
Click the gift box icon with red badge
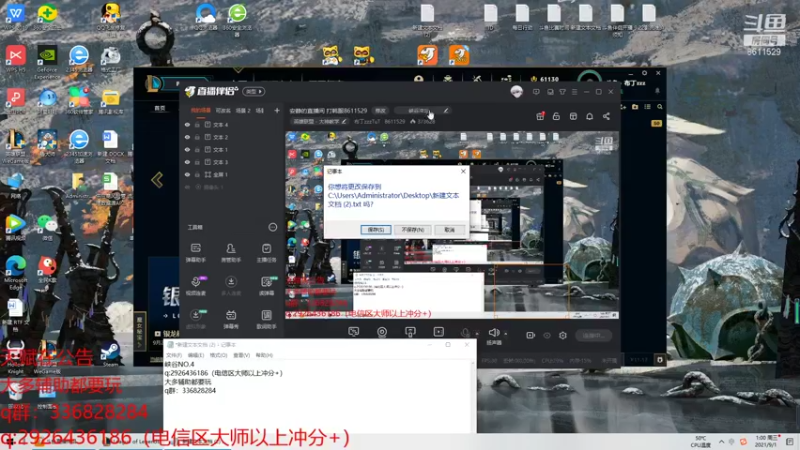pos(540,116)
